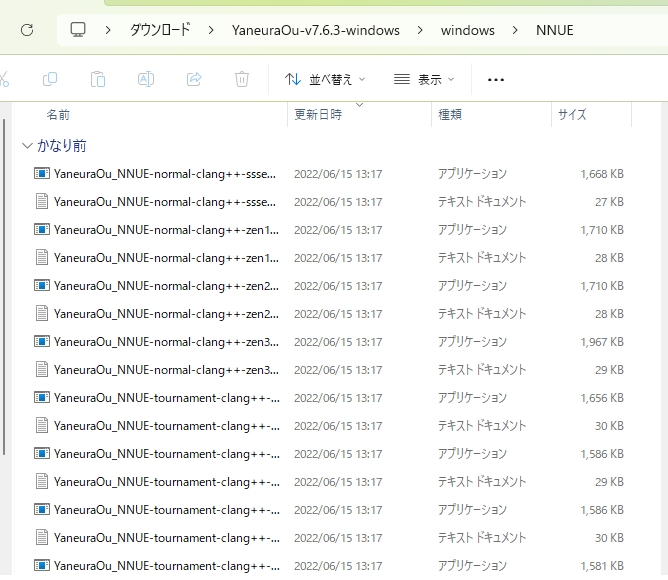Screen dimensions: 668x580
Task: Expand the chevron after the PC icon in the address bar
Action: click(x=108, y=30)
